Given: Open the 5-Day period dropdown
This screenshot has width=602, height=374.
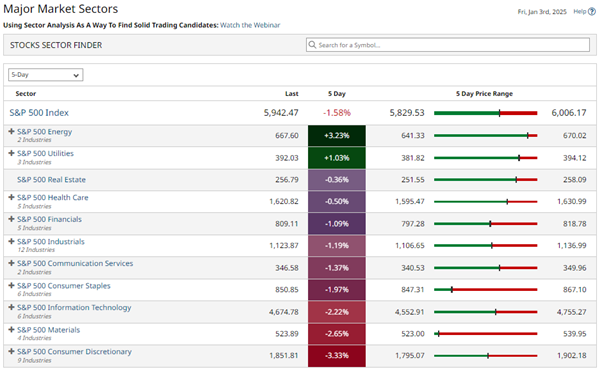Looking at the screenshot, I should point(46,75).
